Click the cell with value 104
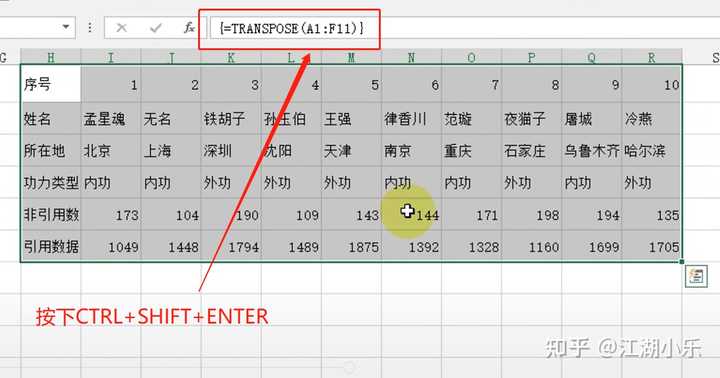The image size is (720, 378). 171,214
